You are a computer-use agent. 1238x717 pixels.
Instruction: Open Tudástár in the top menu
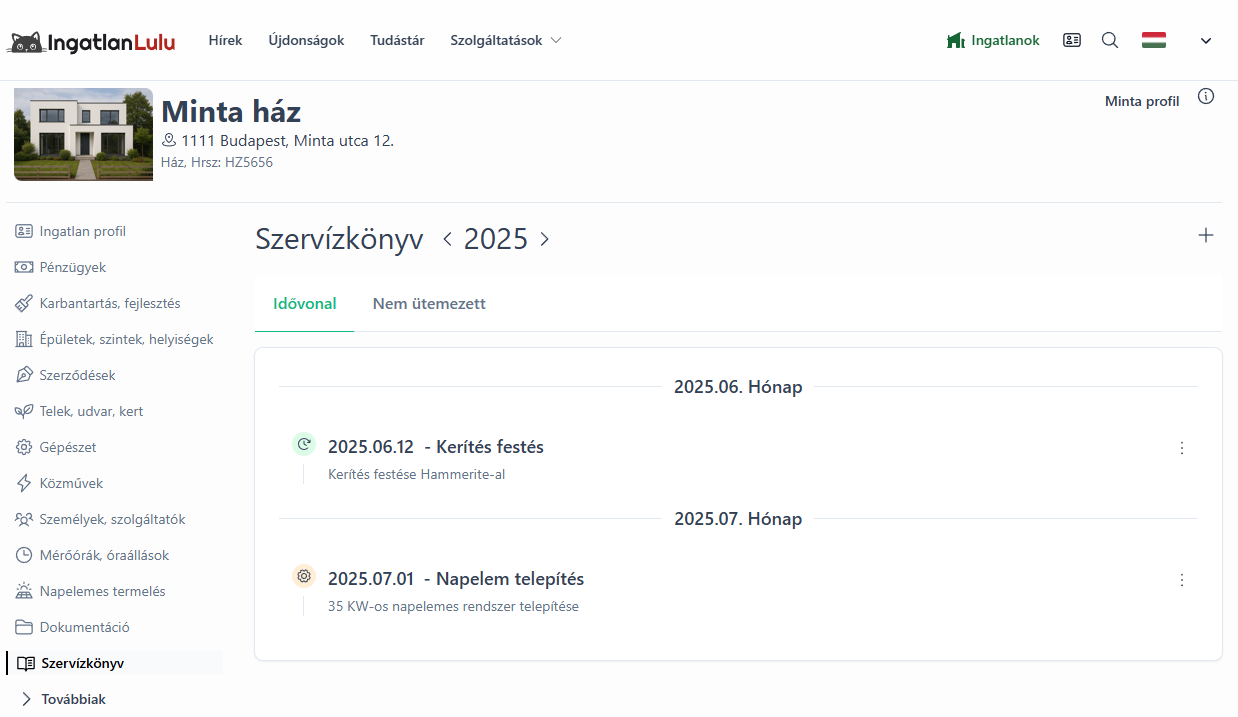click(397, 41)
